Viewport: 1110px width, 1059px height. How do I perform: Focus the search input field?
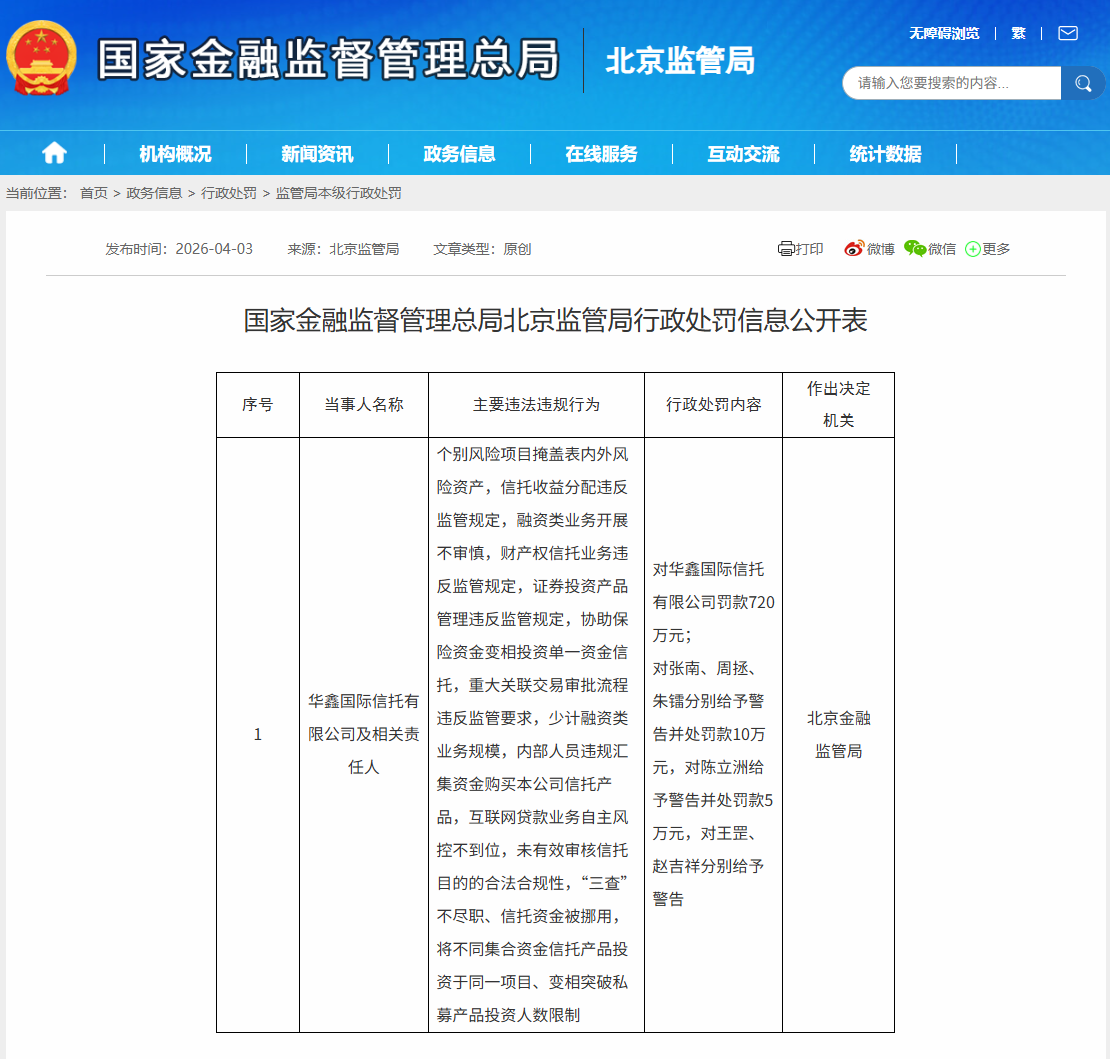(950, 83)
